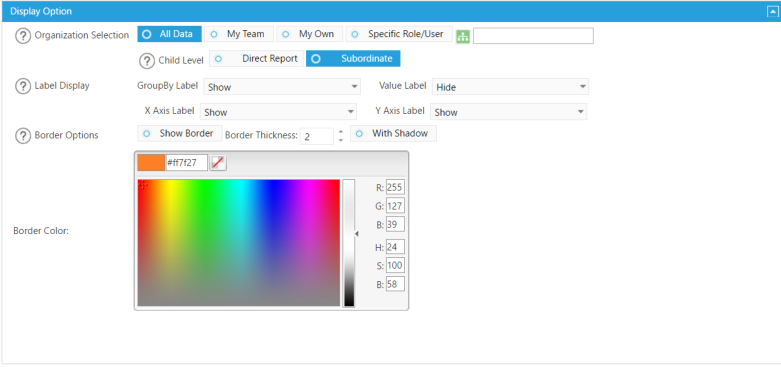Open help icon for Child Level
781x367 pixels.
click(146, 61)
